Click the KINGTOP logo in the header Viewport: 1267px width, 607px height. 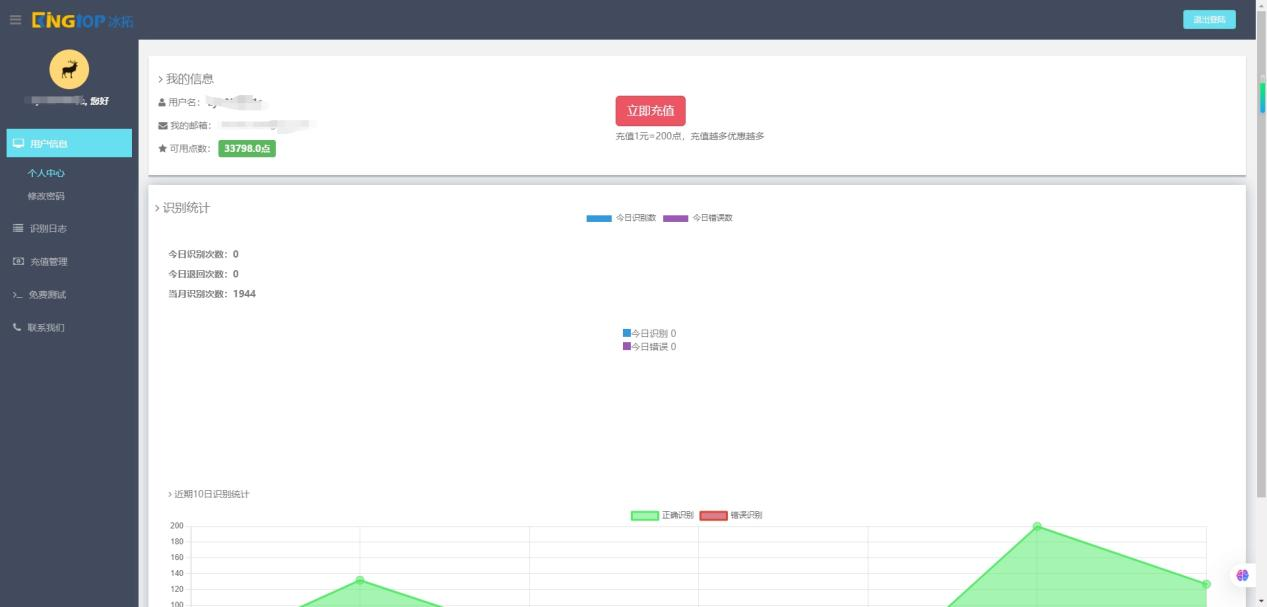[83, 20]
